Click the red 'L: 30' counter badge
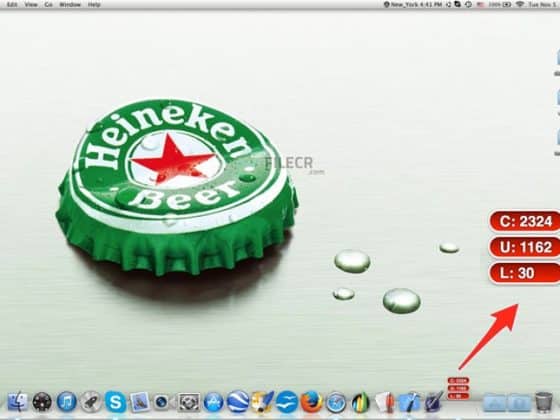This screenshot has height=420, width=560. click(525, 273)
